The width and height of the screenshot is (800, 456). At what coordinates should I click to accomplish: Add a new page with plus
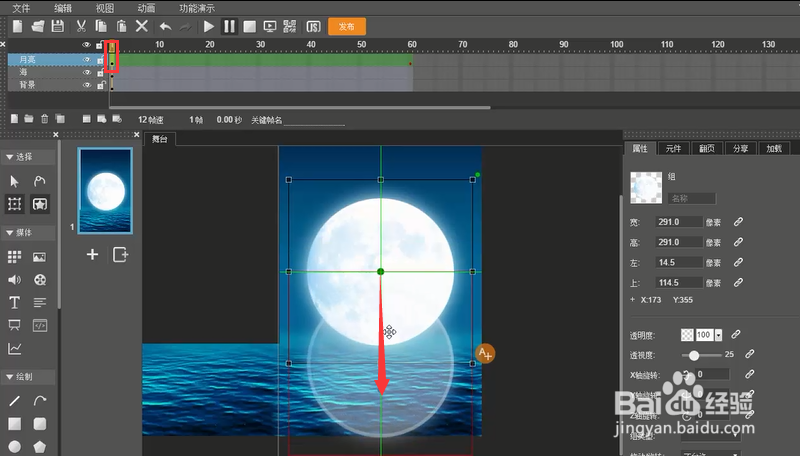tap(92, 254)
